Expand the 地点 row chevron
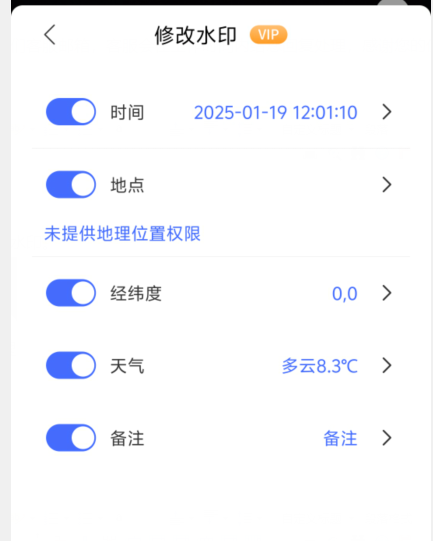 (x=387, y=185)
